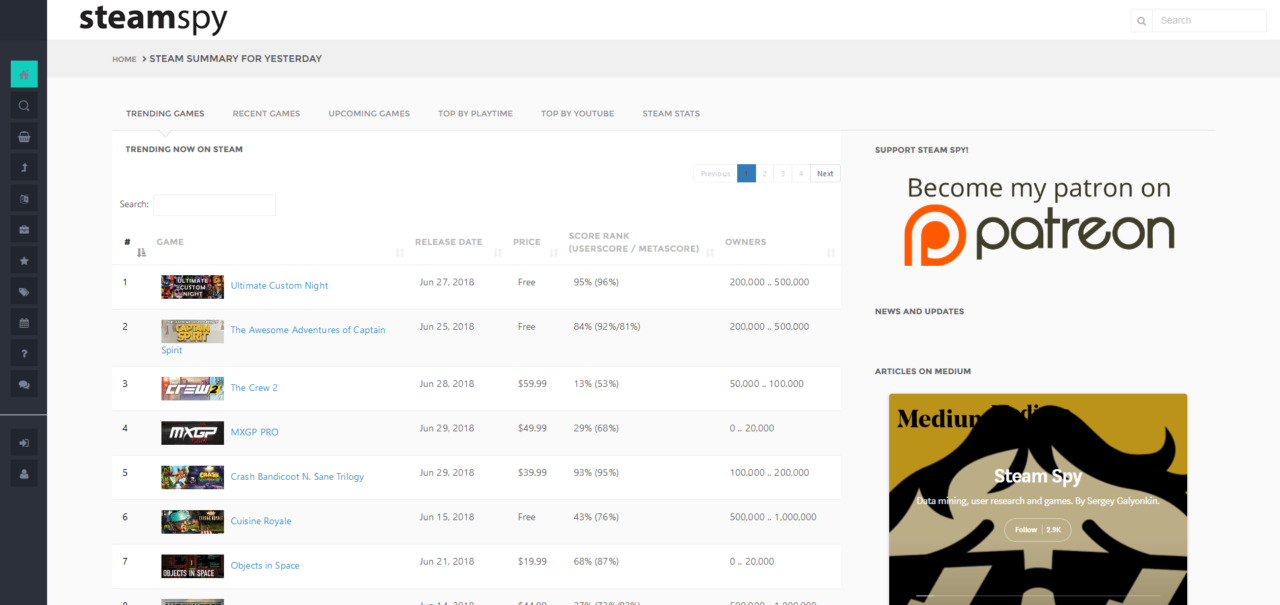Click the table Search filter field

[x=214, y=205]
